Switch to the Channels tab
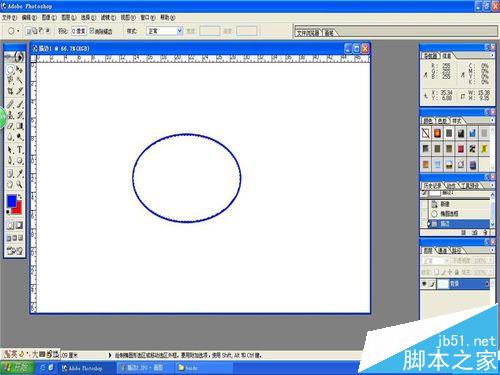 tap(442, 250)
